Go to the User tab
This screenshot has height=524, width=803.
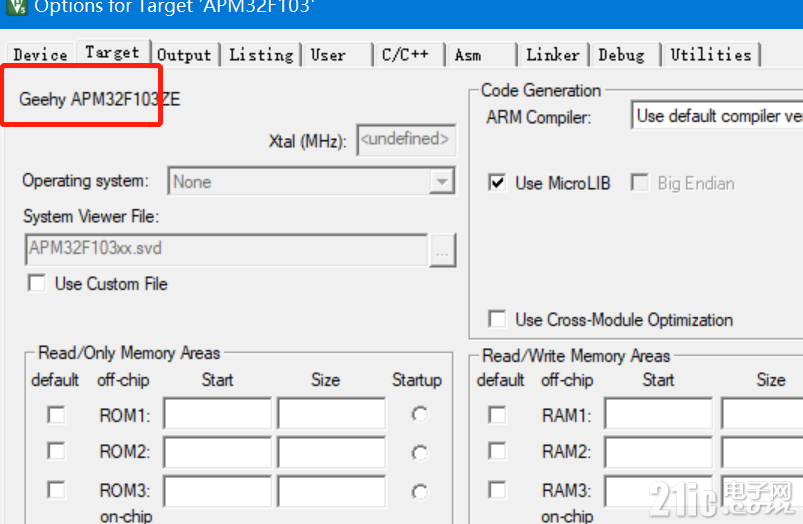coord(338,54)
